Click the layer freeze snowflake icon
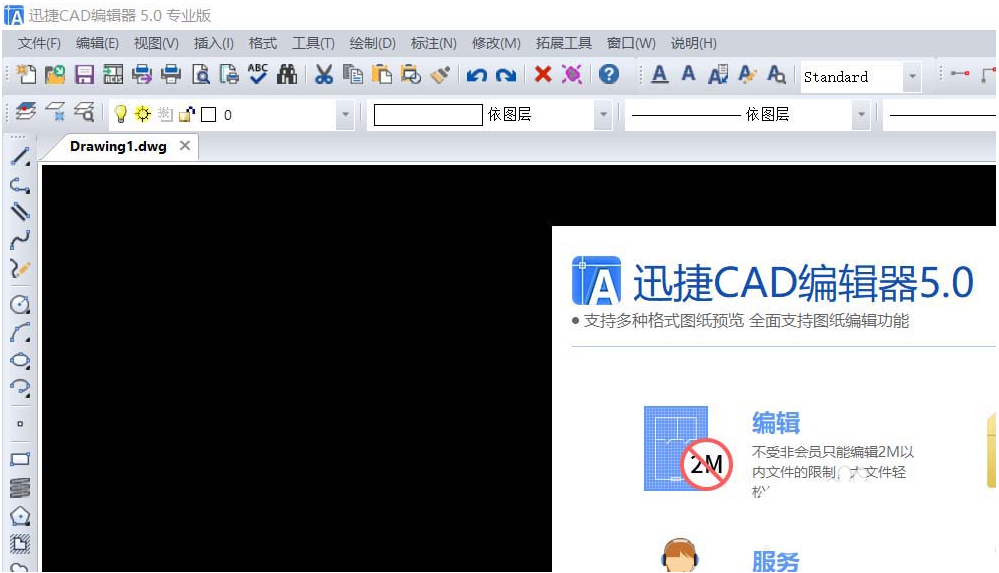This screenshot has width=999, height=573. [55, 112]
